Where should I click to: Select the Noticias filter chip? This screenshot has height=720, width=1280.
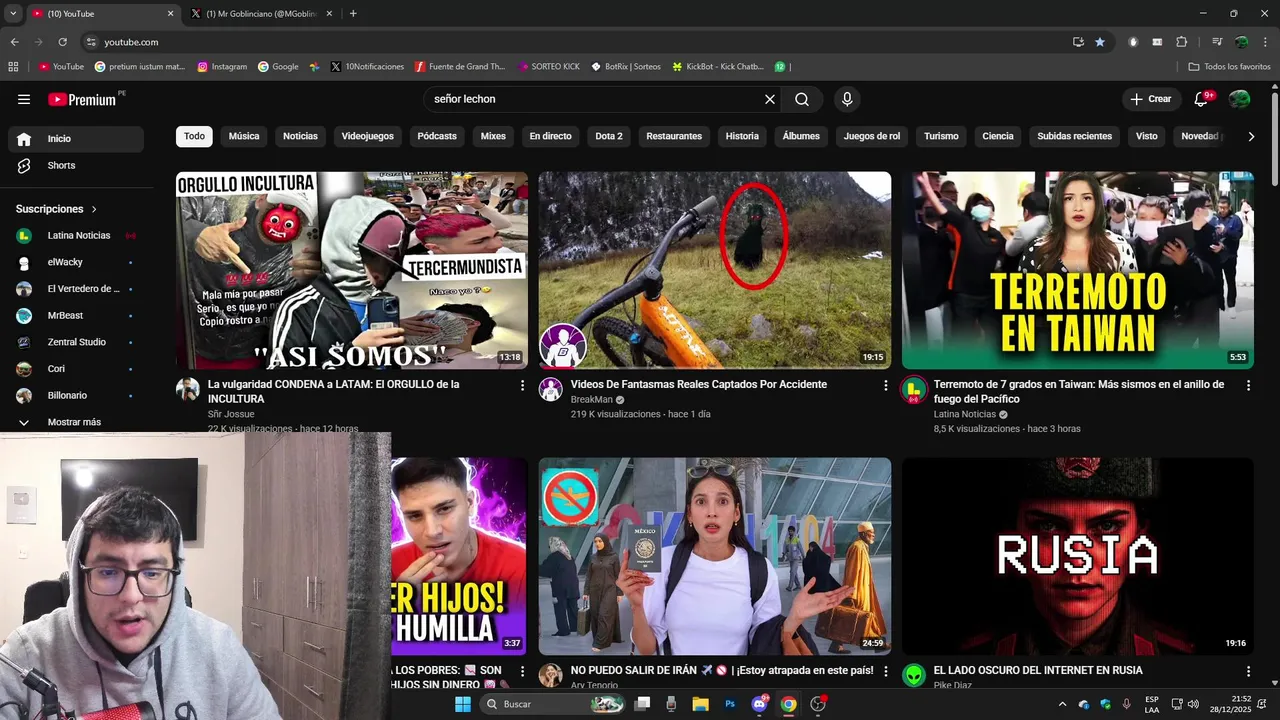click(x=300, y=136)
